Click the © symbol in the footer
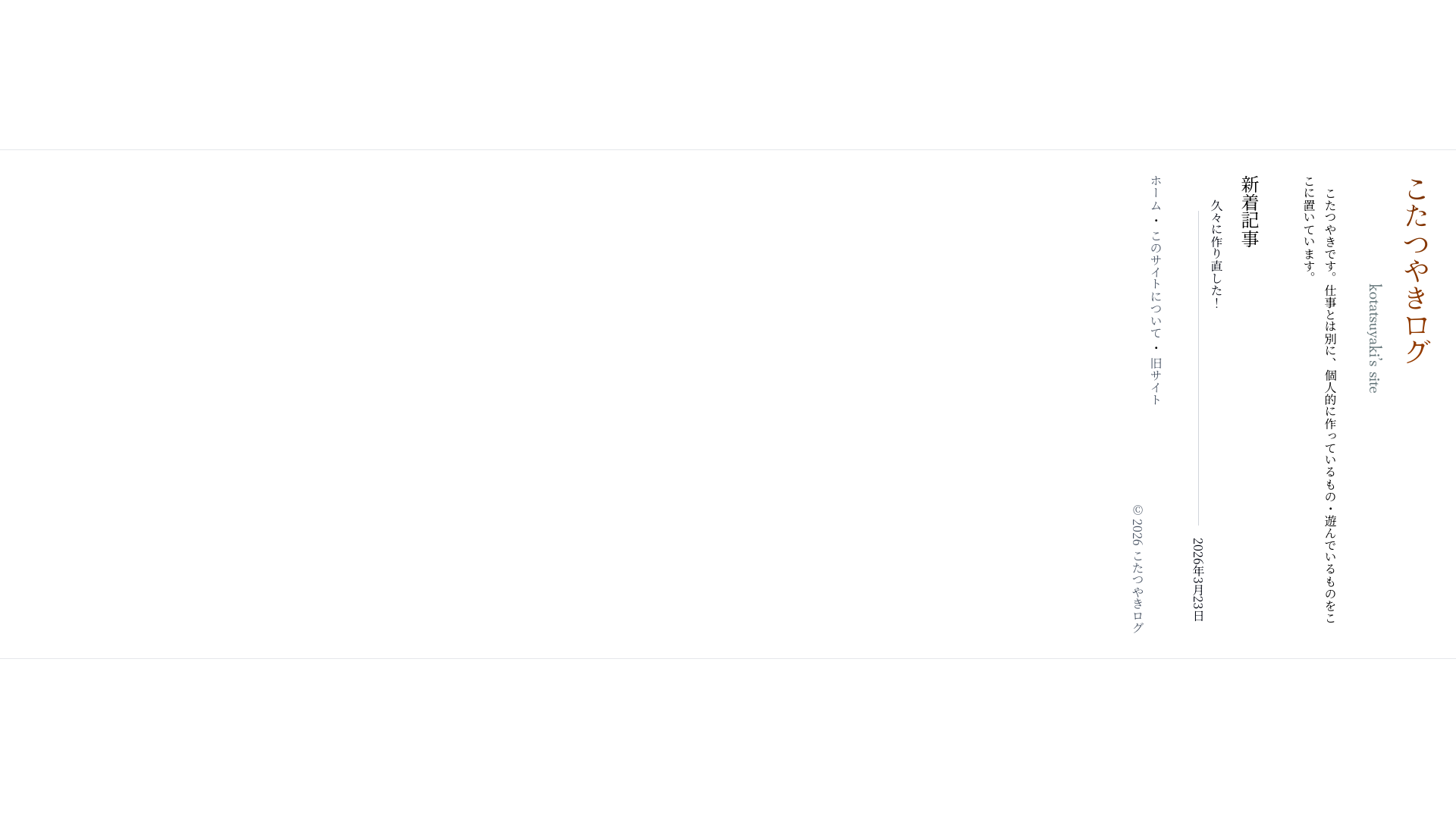The image size is (1456, 819). tap(1137, 510)
